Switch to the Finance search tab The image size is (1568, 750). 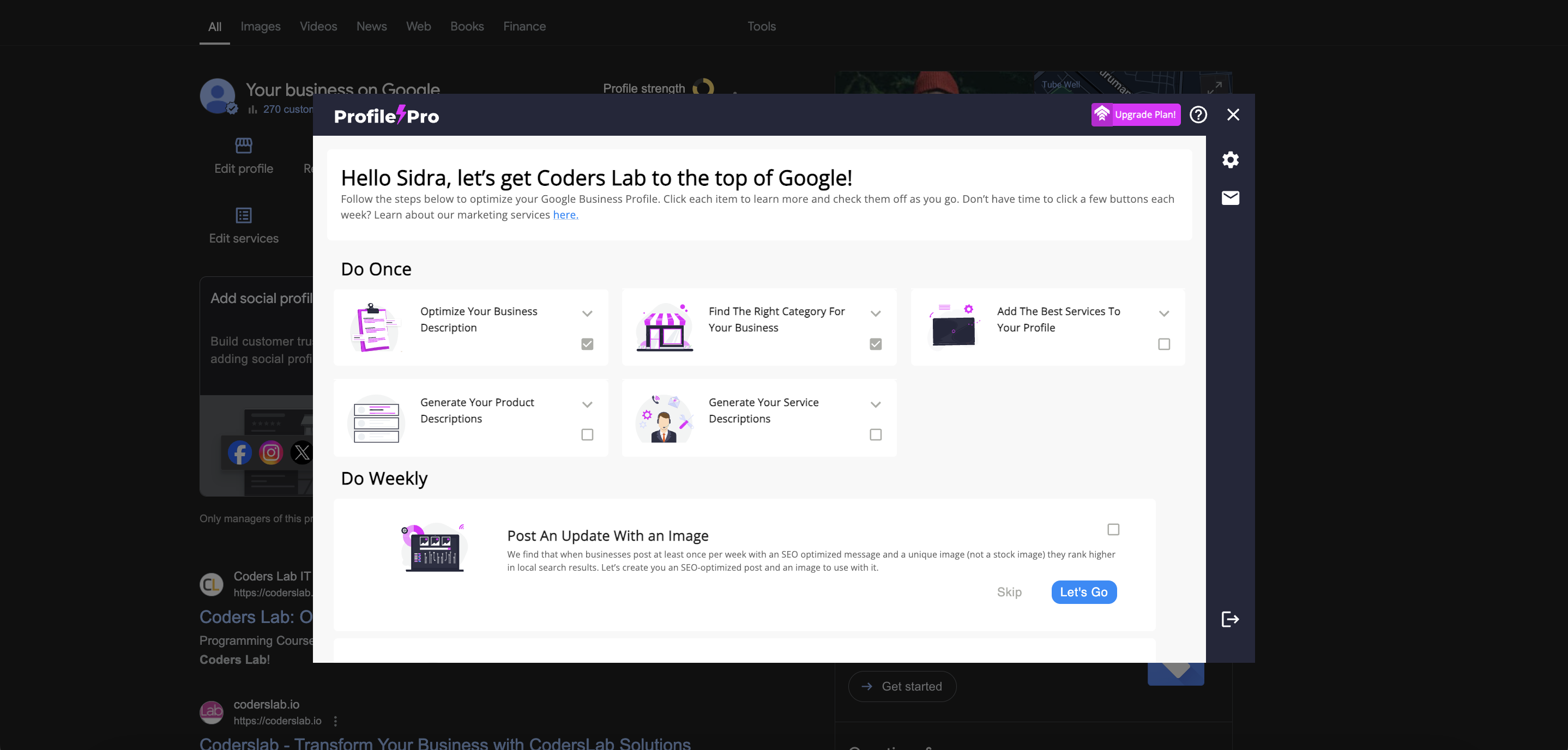coord(524,26)
